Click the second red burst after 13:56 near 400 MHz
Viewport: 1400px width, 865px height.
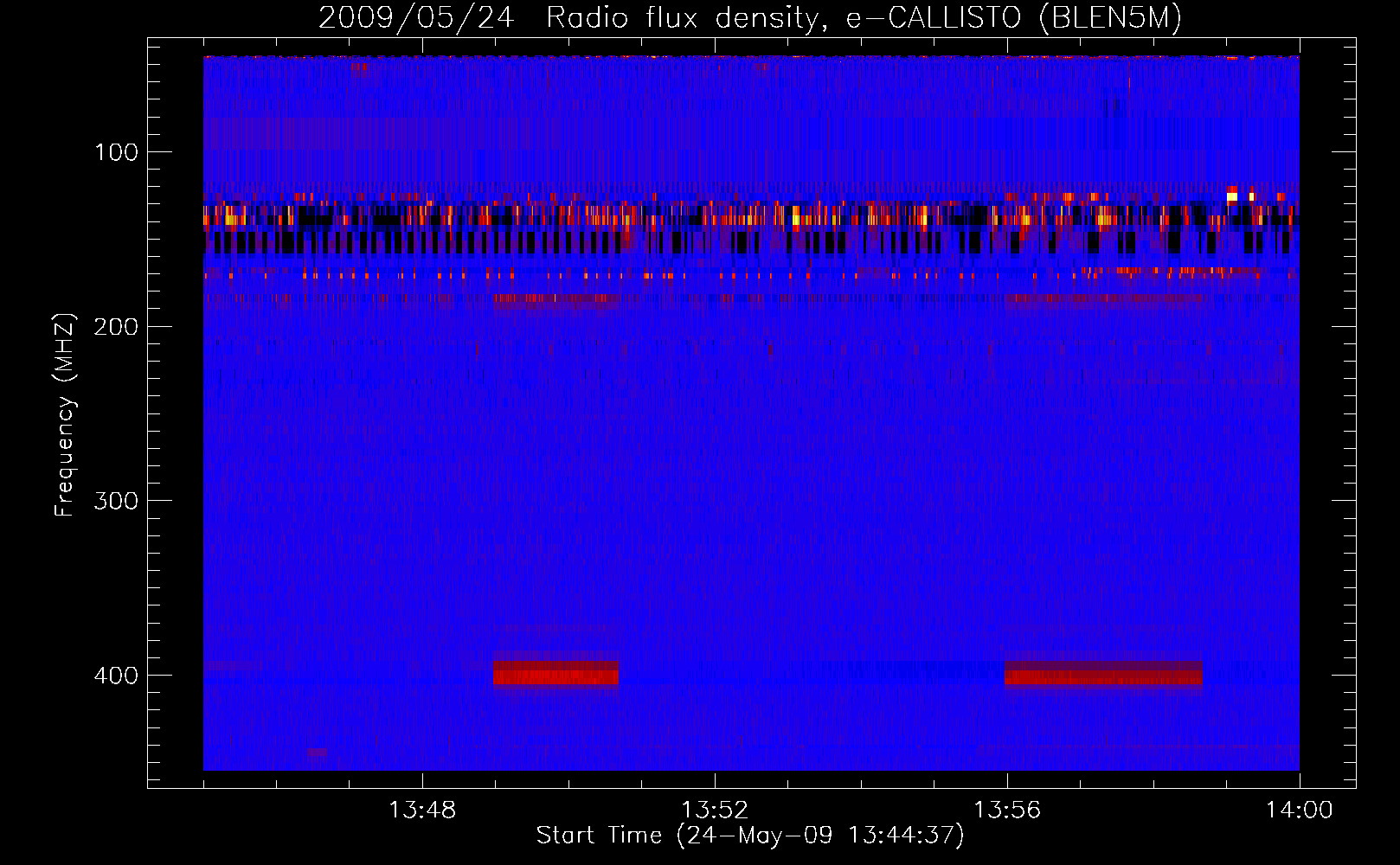1103,673
